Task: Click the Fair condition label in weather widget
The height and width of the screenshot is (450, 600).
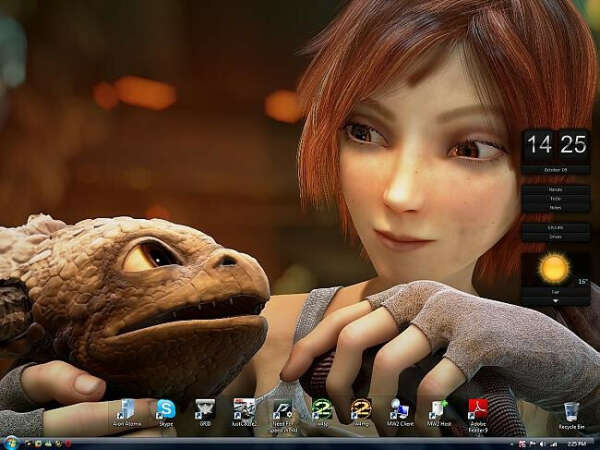Action: [x=555, y=292]
